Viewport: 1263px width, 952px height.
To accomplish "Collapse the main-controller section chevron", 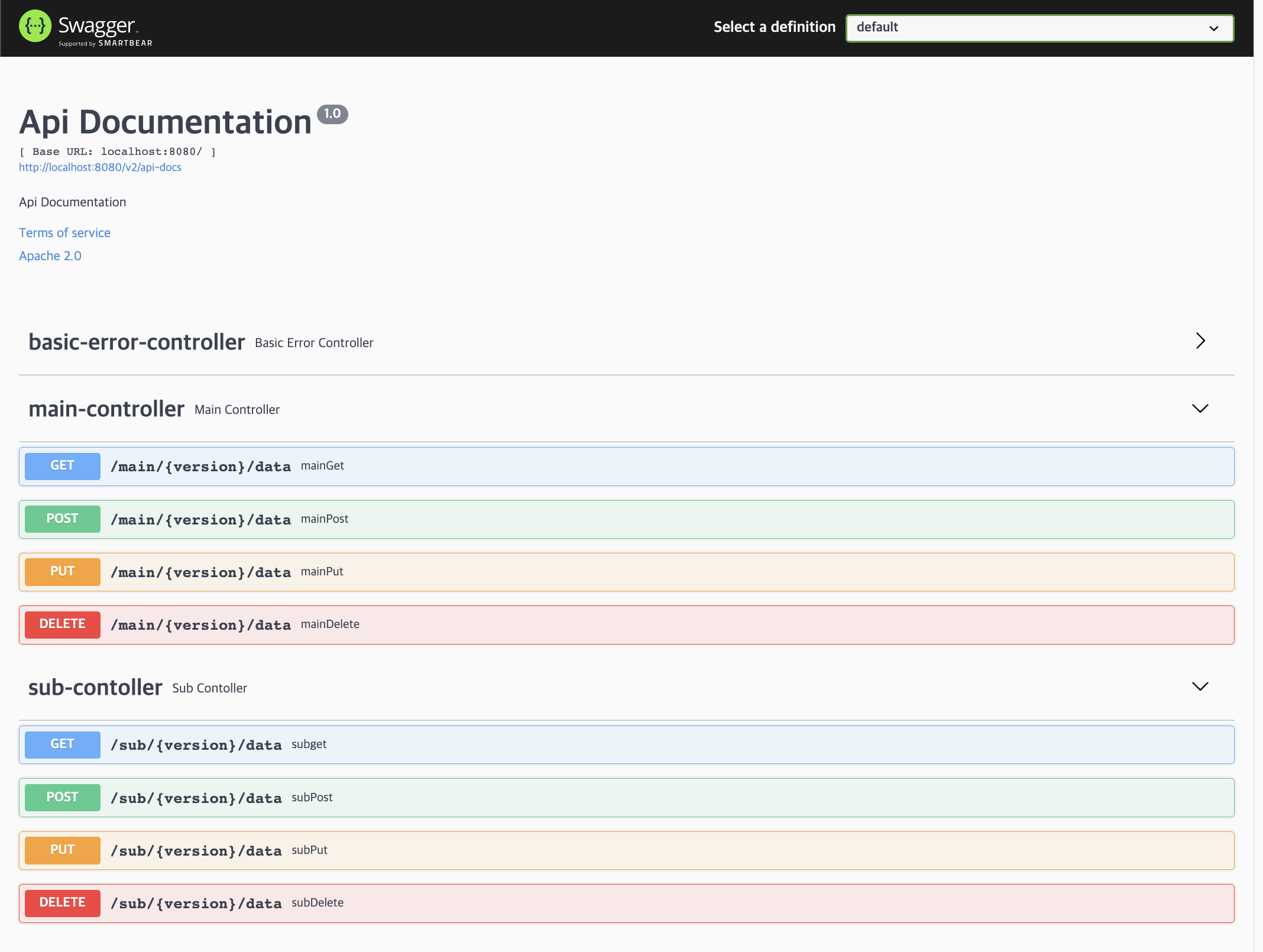I will coord(1200,409).
